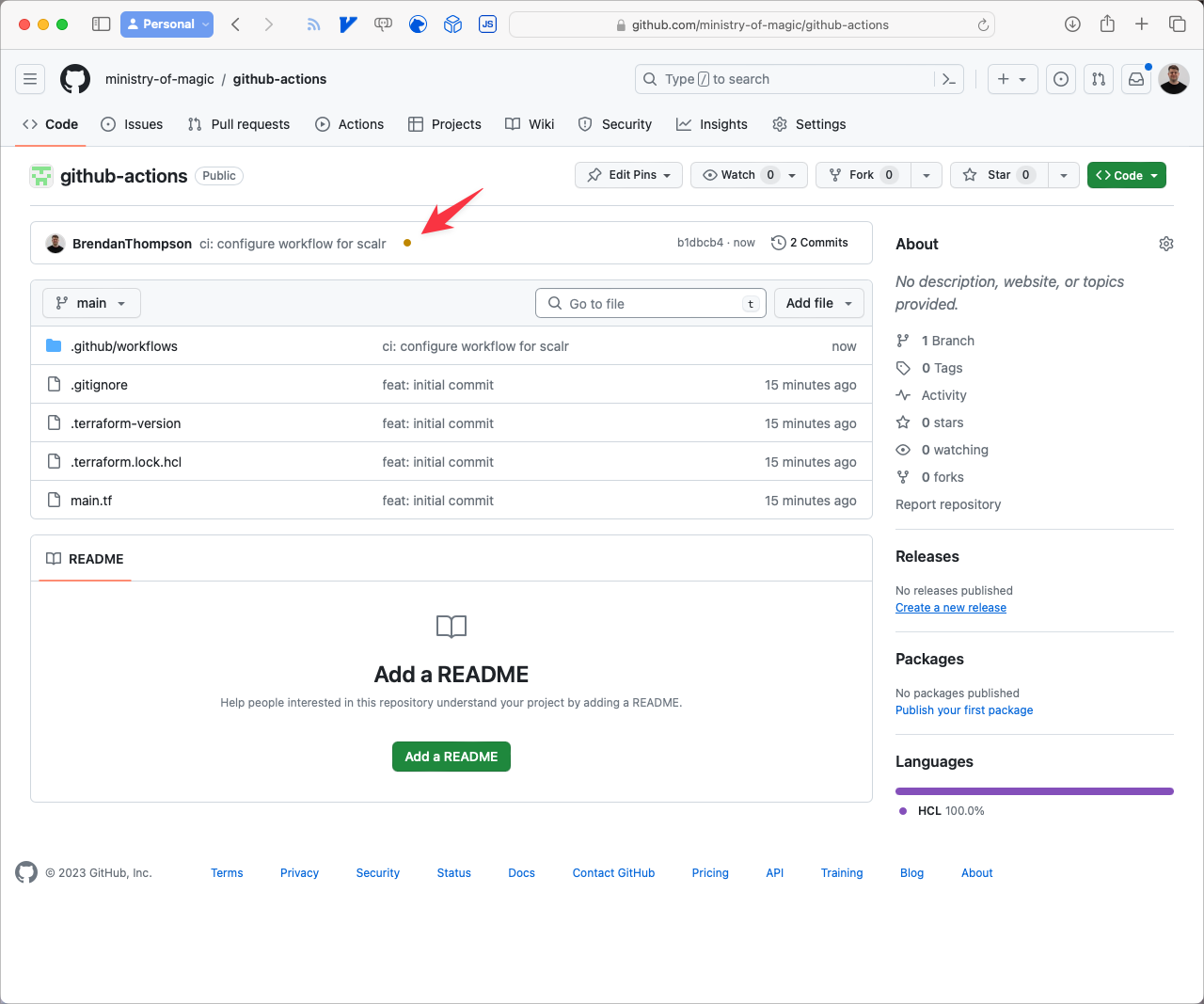
Task: Open the 1 Branch link
Action: point(948,341)
